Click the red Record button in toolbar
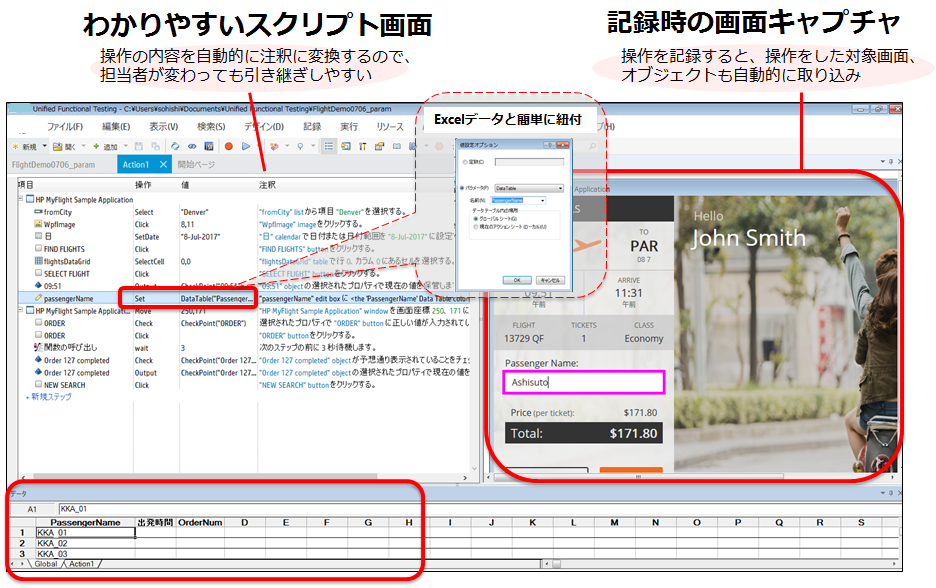Screen dimensions: 936x588 click(x=228, y=146)
